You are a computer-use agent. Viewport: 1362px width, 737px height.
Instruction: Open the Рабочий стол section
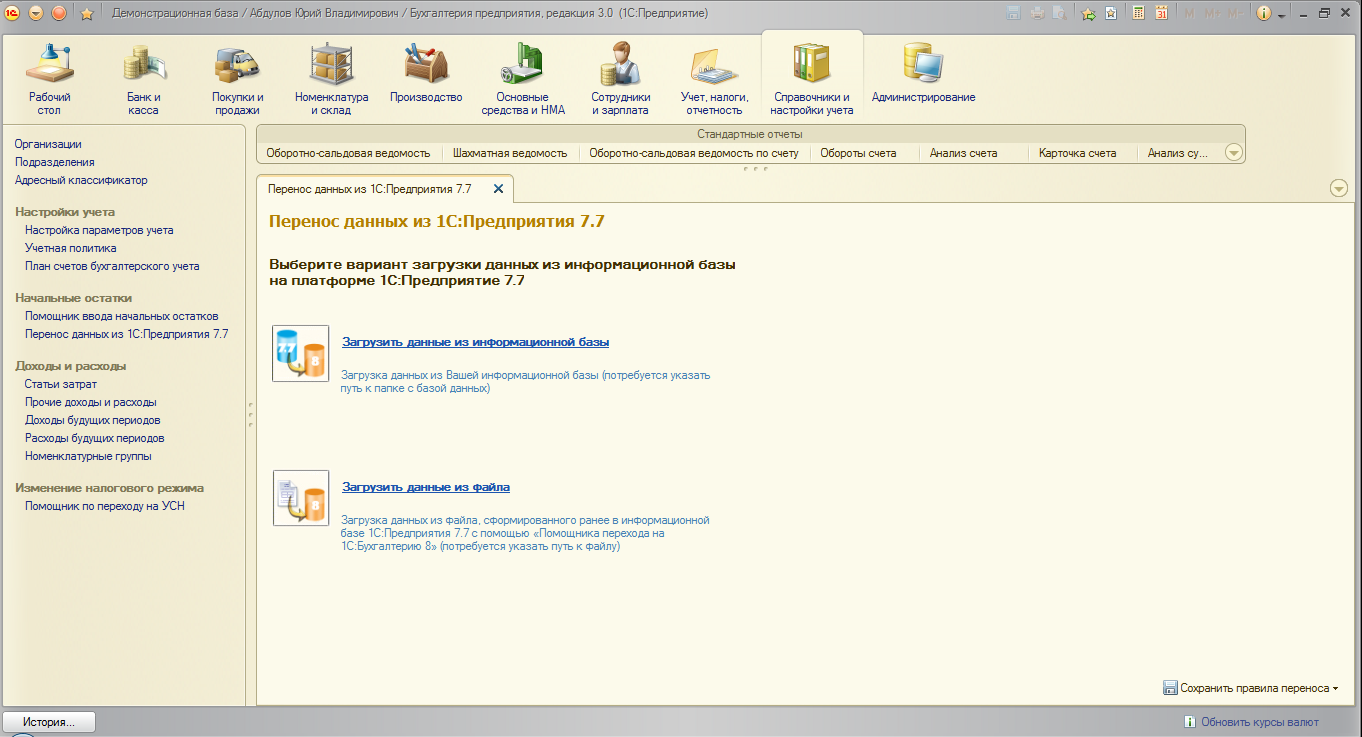pos(50,79)
